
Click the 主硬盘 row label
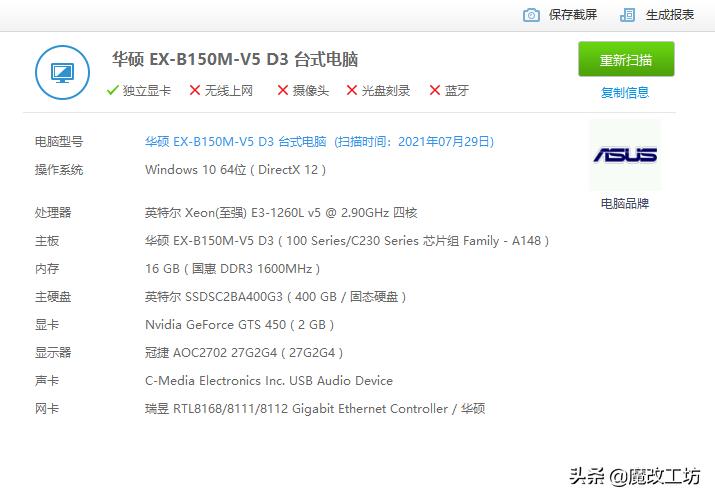pos(53,297)
